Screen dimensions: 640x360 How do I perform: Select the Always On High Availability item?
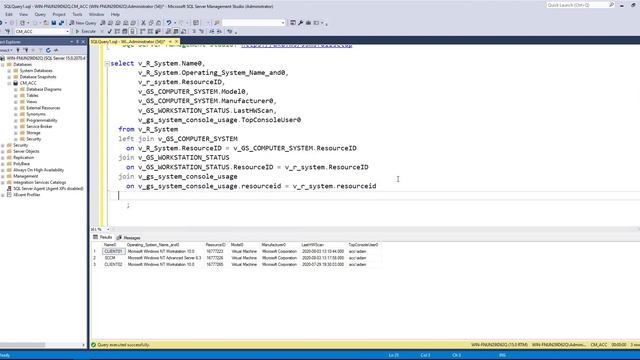(x=38, y=170)
